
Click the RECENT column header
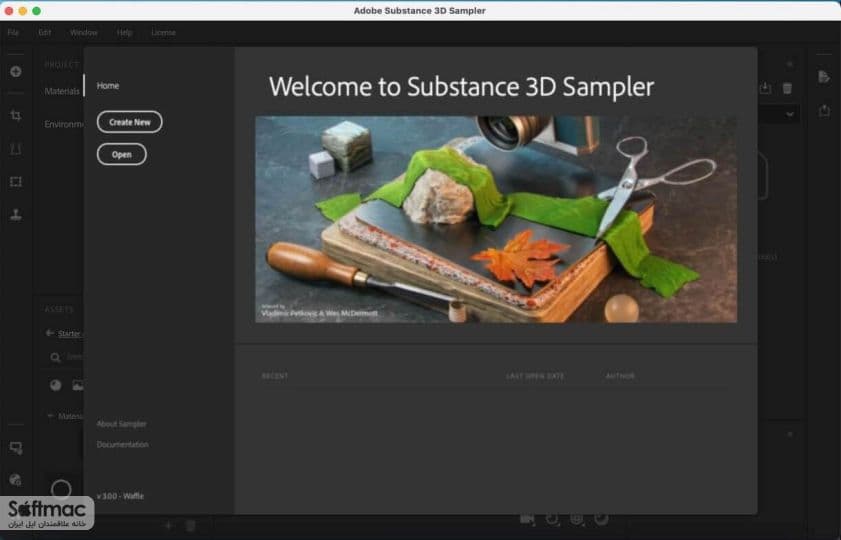click(275, 376)
